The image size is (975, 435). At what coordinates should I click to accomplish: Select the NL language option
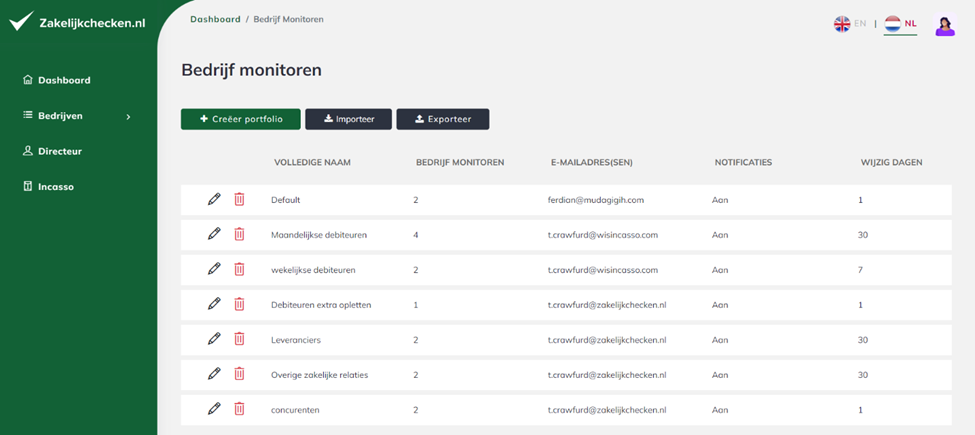900,24
